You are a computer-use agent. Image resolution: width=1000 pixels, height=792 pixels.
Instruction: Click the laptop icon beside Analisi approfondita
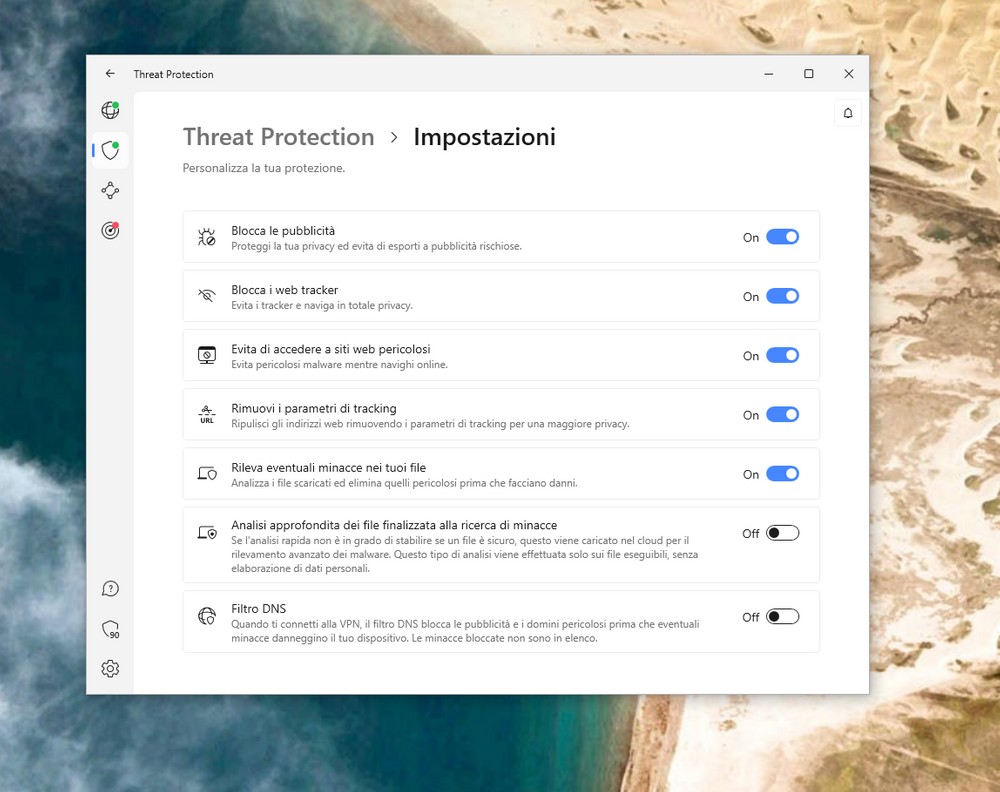tap(207, 532)
